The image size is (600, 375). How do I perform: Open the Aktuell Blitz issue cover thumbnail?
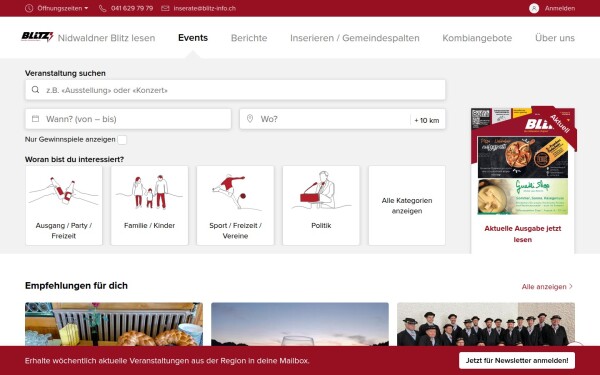coord(523,162)
